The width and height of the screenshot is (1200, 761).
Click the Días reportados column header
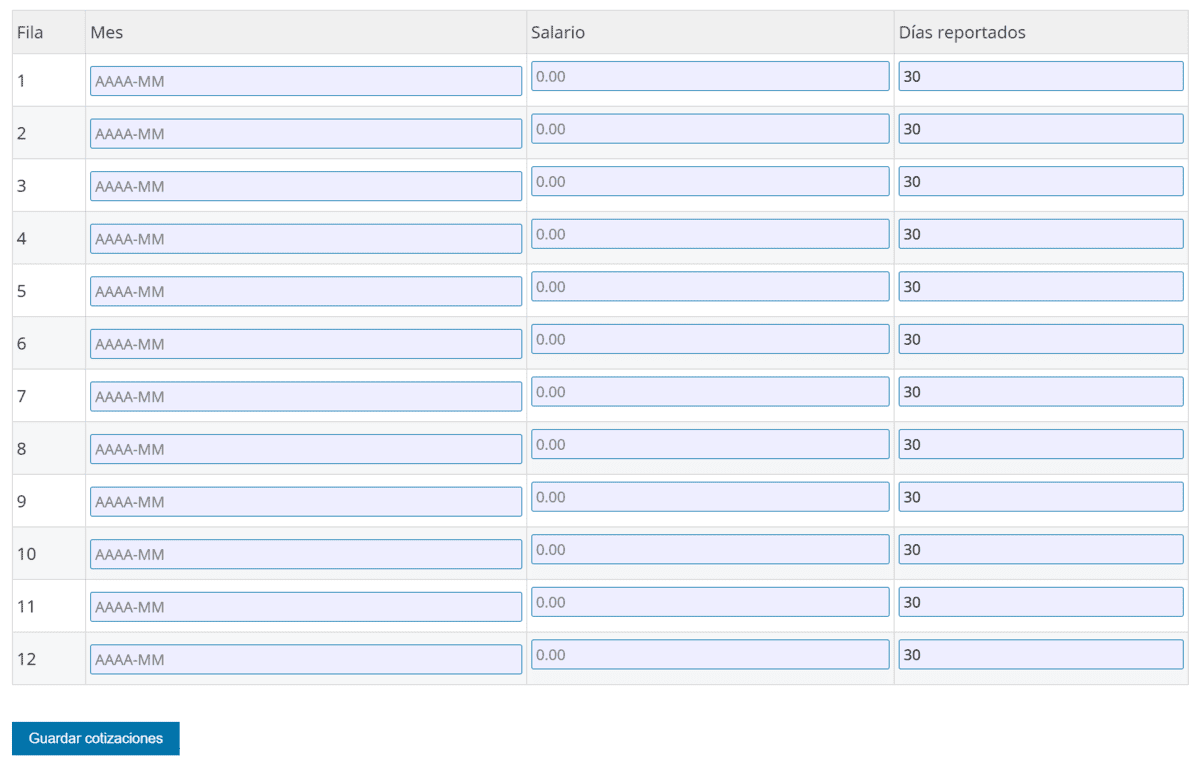coord(962,33)
